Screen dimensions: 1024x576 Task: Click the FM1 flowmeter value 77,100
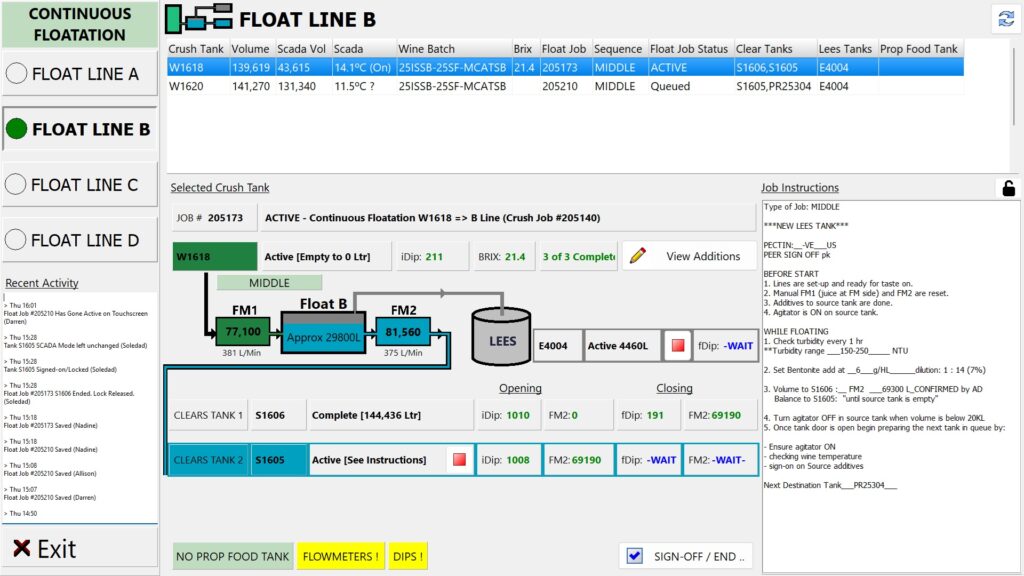point(243,332)
